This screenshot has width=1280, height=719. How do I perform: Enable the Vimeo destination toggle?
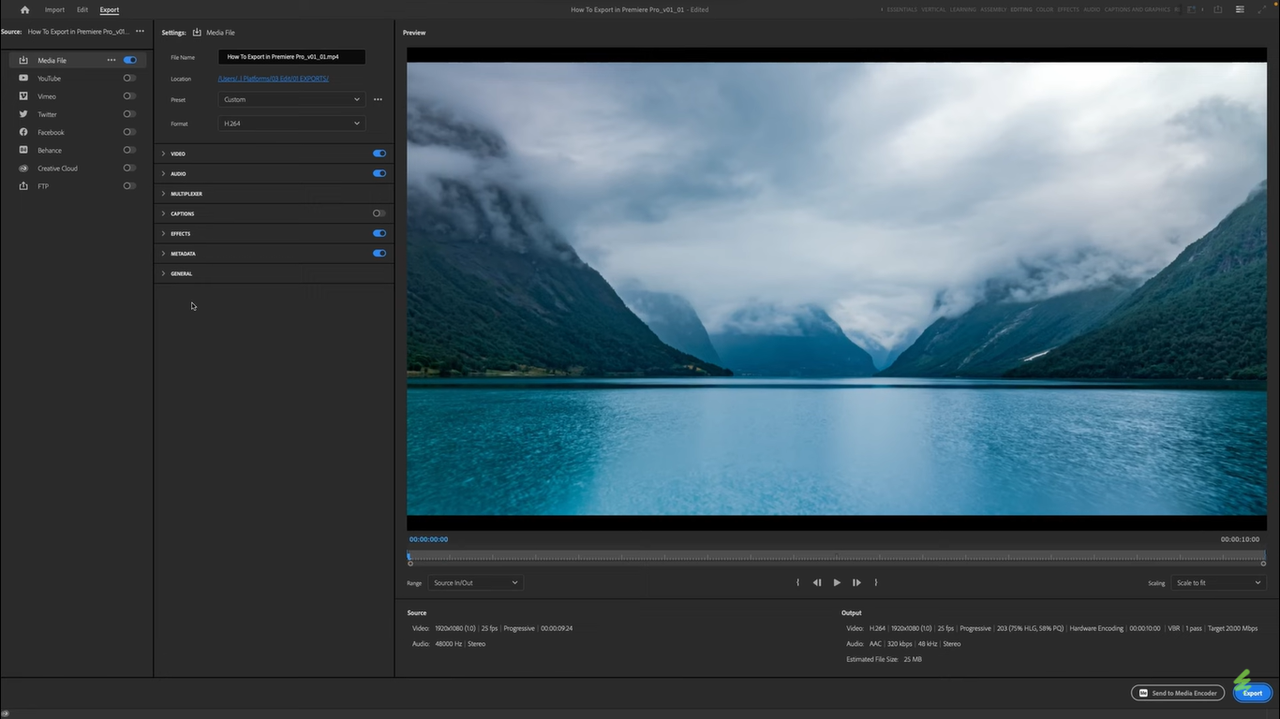pos(130,96)
